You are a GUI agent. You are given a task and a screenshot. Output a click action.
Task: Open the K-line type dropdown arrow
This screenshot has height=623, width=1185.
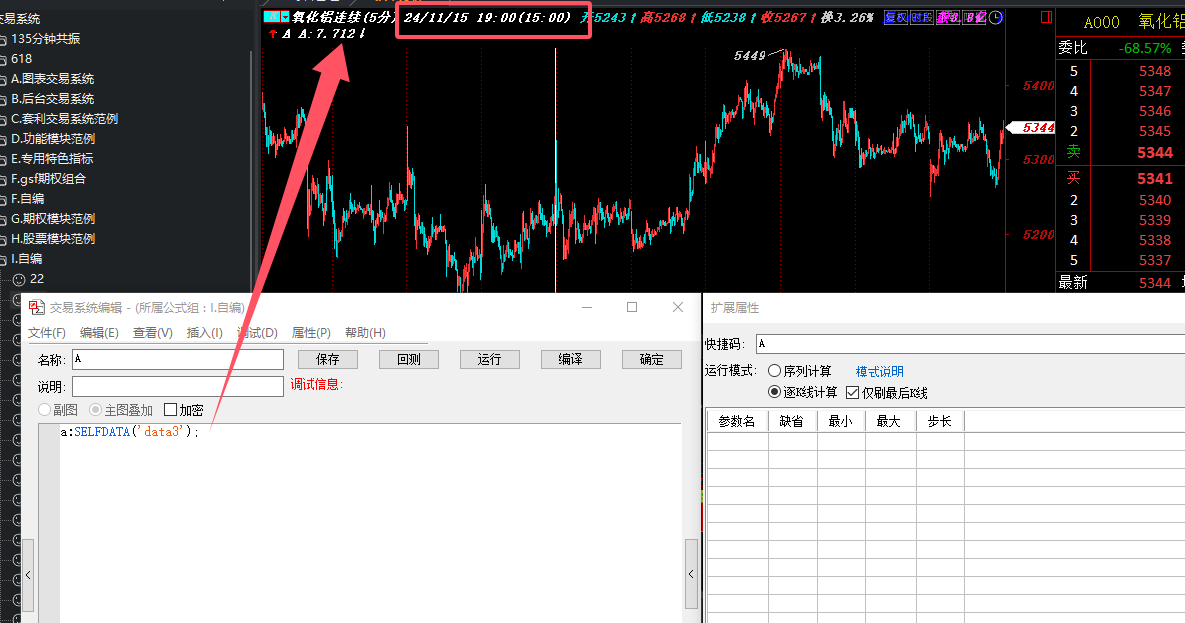[286, 17]
